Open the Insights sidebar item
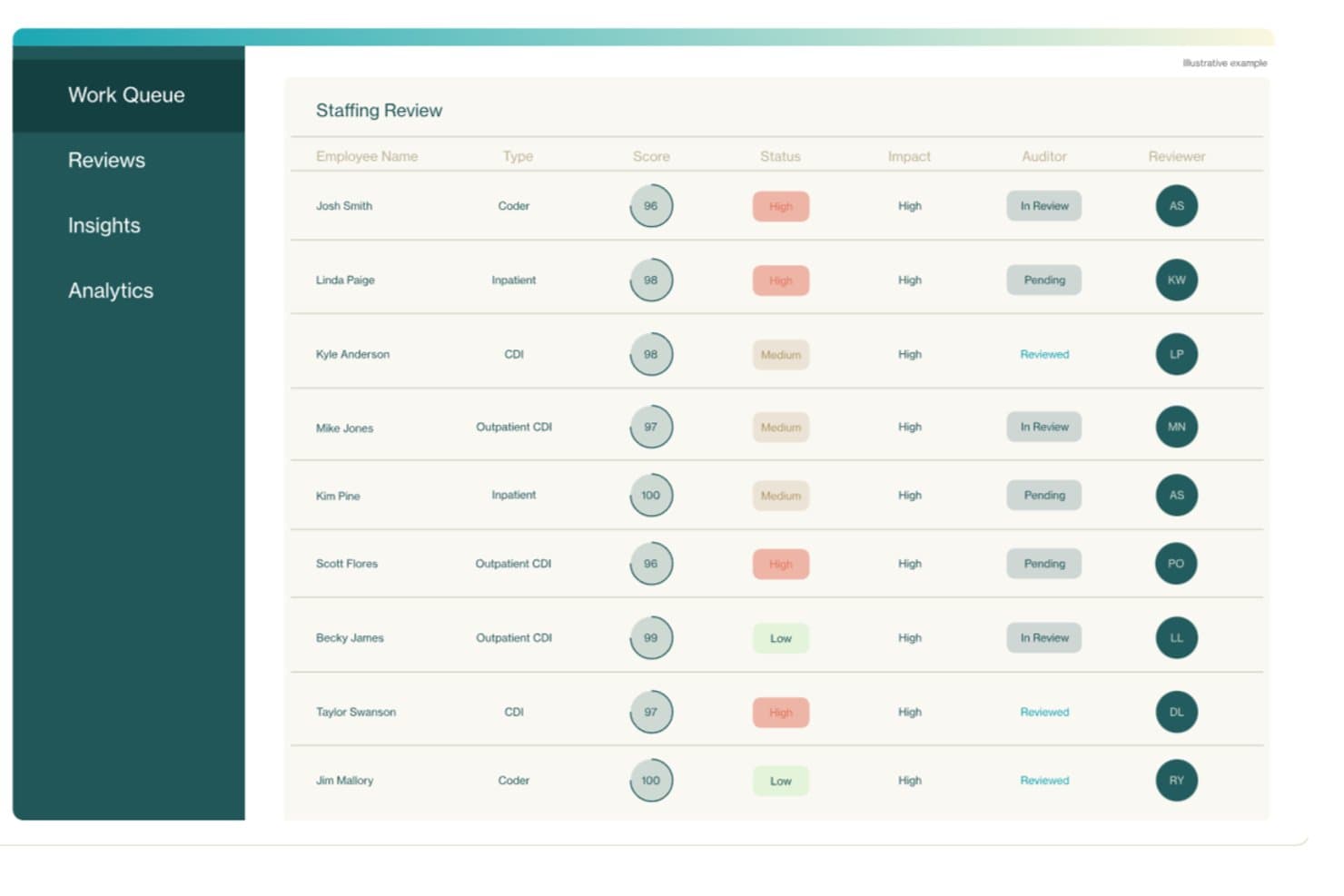 (x=104, y=226)
